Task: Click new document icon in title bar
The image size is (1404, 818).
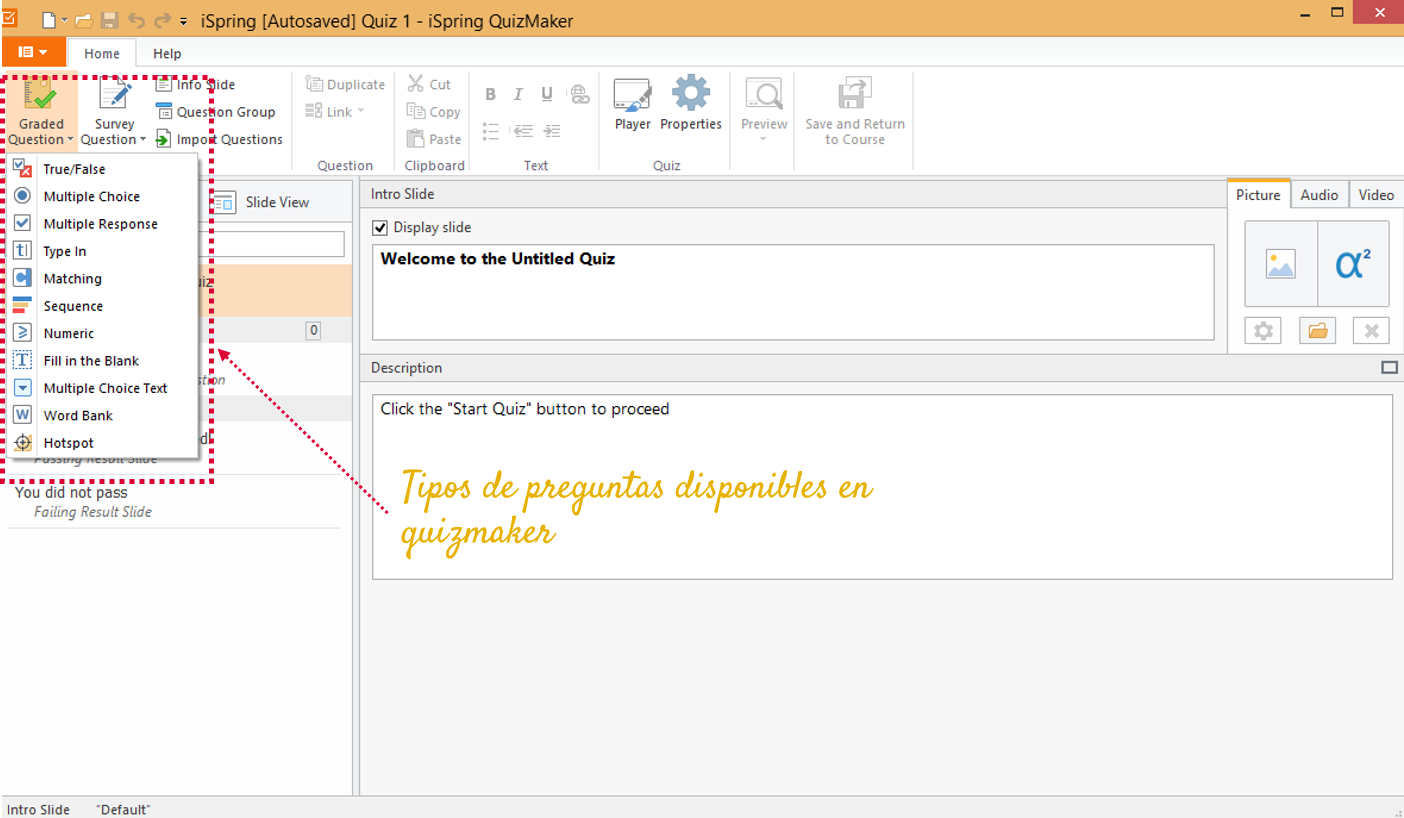Action: click(x=48, y=20)
